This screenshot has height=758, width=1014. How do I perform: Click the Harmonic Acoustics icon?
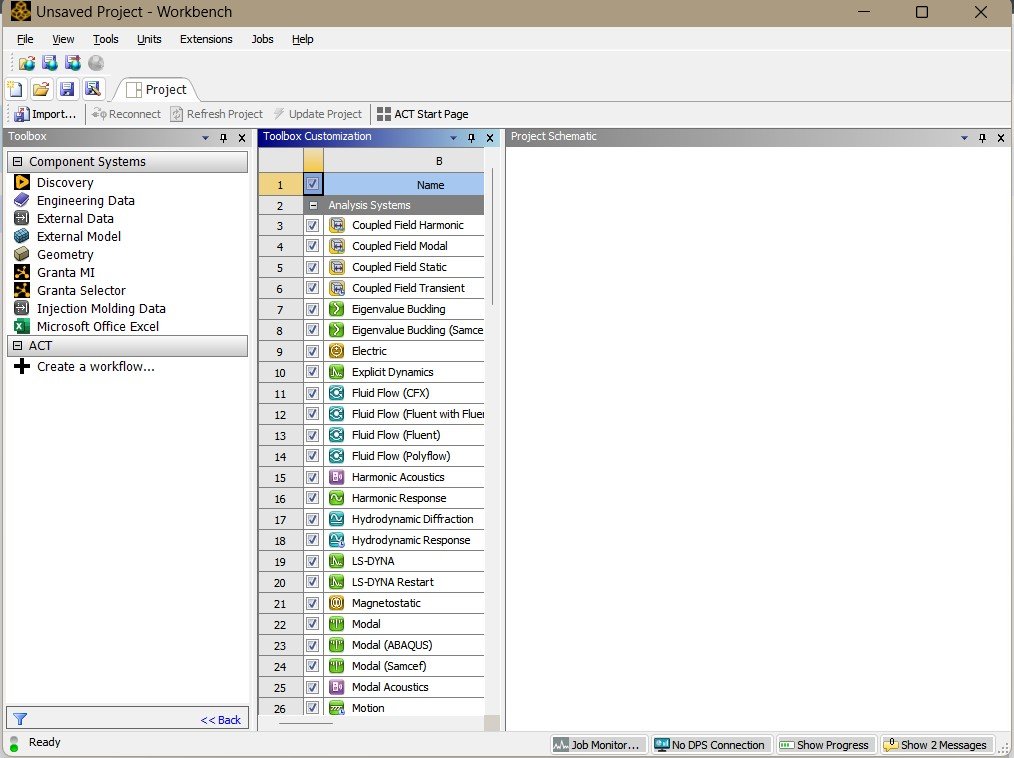[x=336, y=477]
